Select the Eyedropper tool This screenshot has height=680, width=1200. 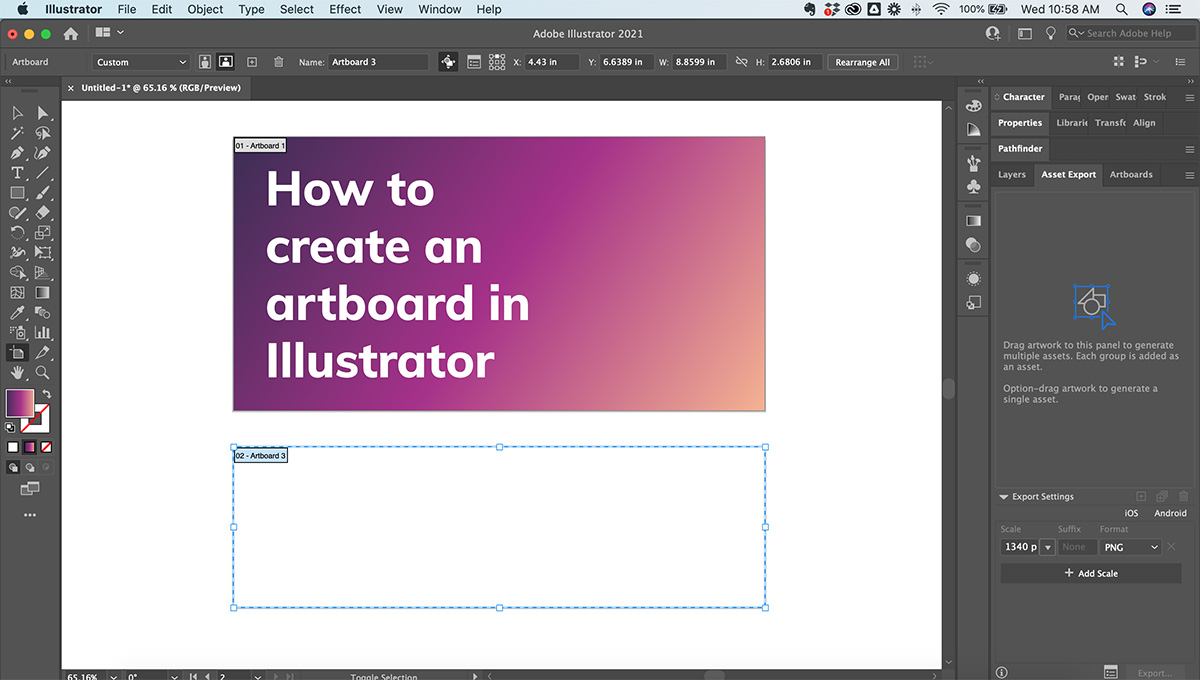point(17,313)
